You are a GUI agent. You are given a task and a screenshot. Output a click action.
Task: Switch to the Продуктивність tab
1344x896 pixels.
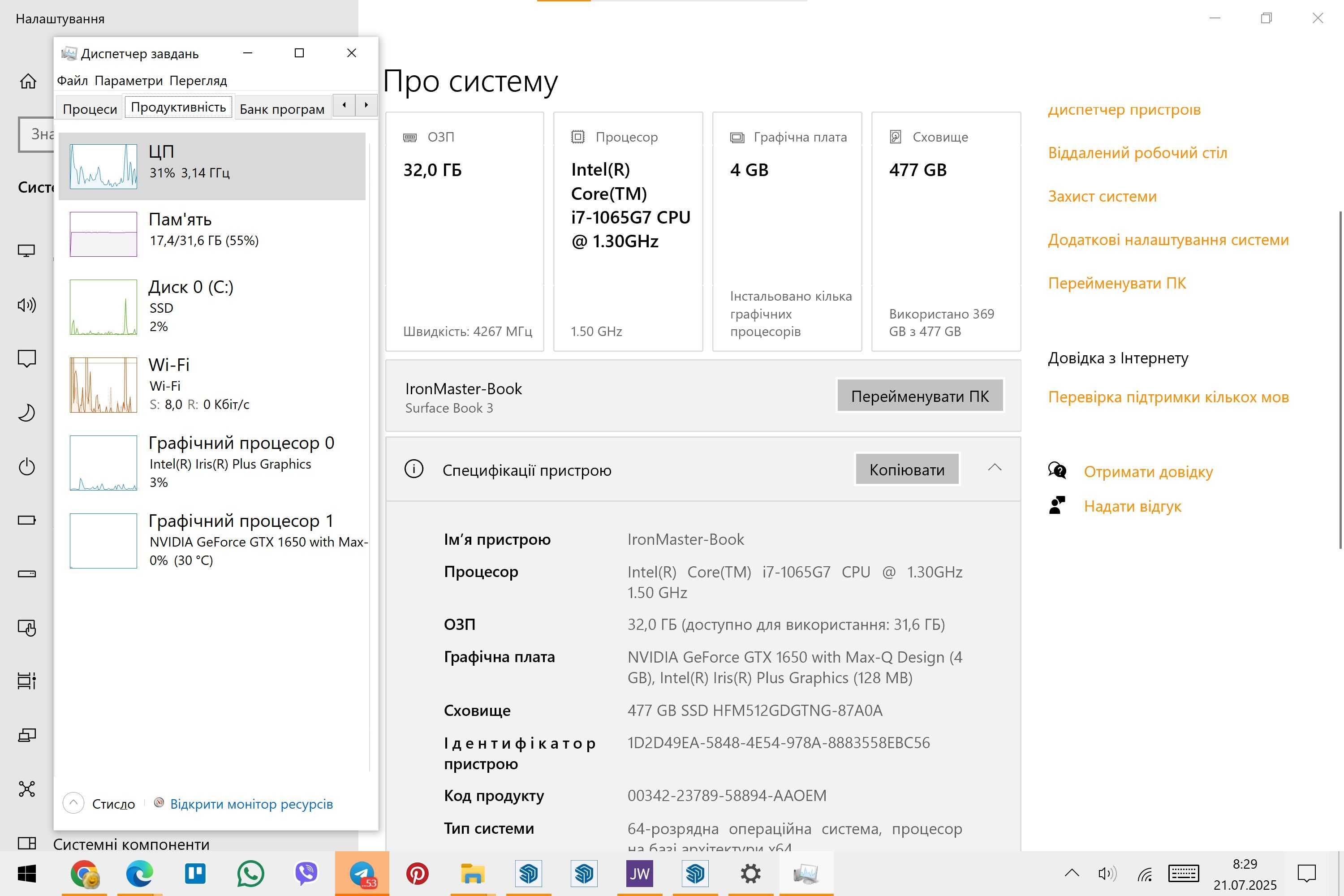click(178, 107)
